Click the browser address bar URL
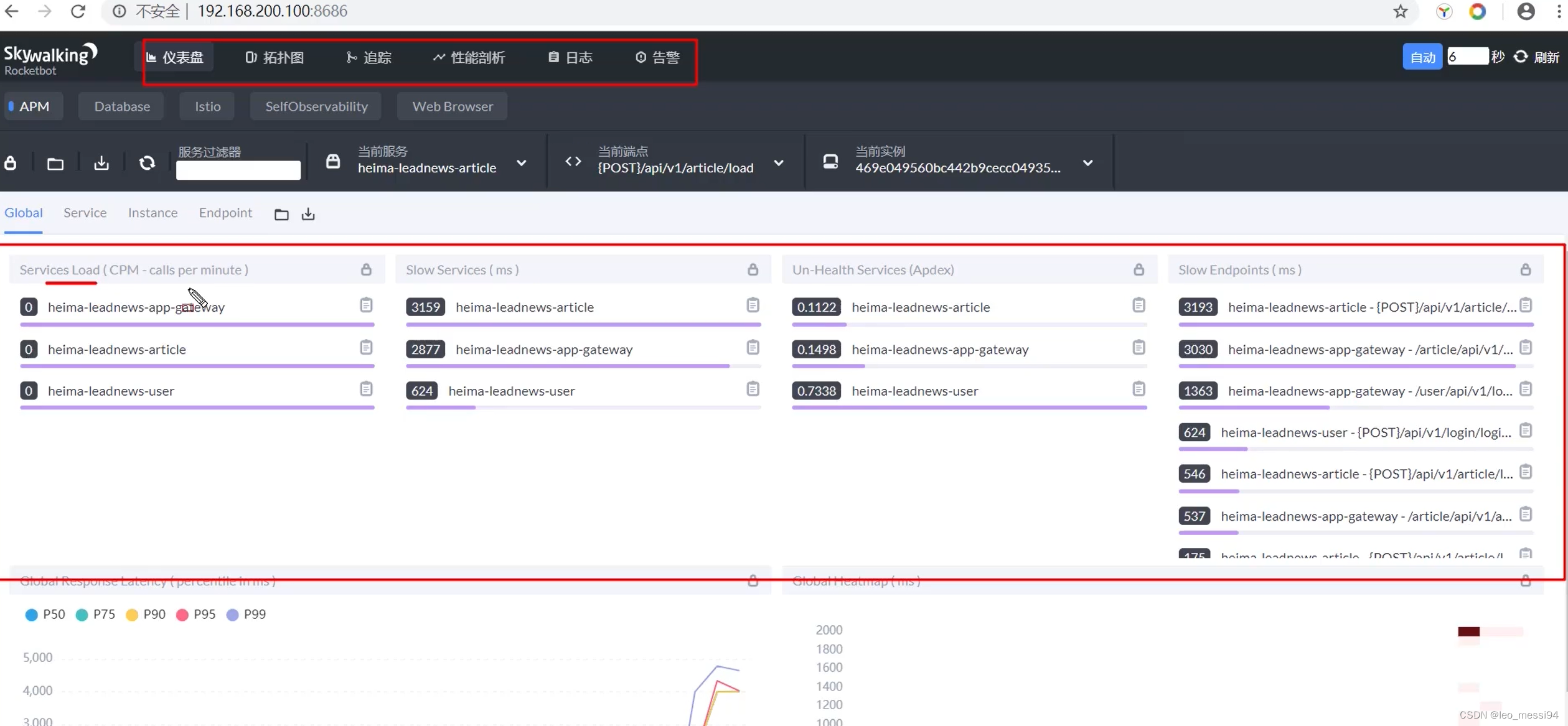This screenshot has height=726, width=1568. 272,11
